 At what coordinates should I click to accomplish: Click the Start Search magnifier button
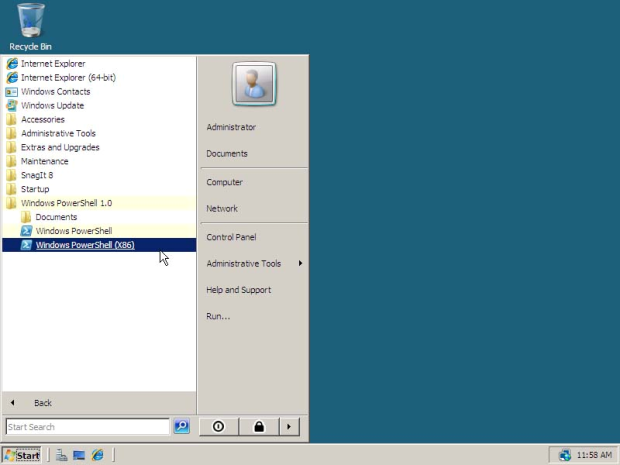182,426
